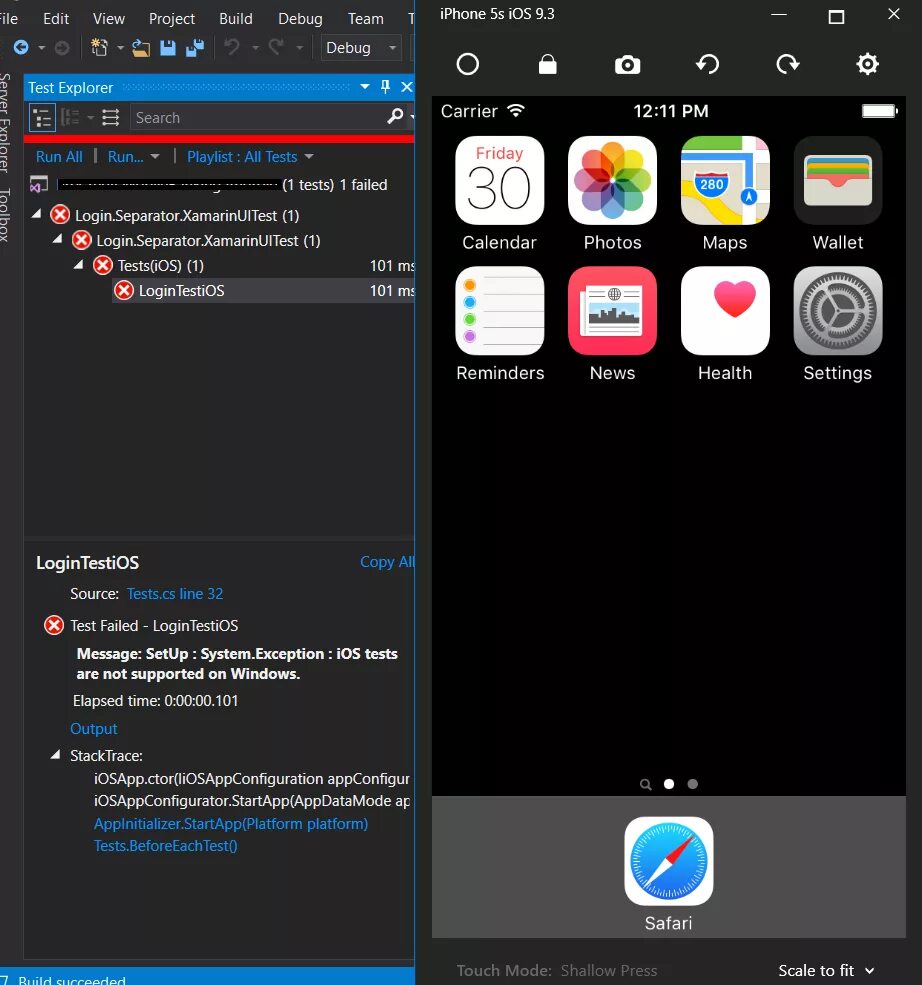Click the Run All link
922x985 pixels.
tap(59, 156)
